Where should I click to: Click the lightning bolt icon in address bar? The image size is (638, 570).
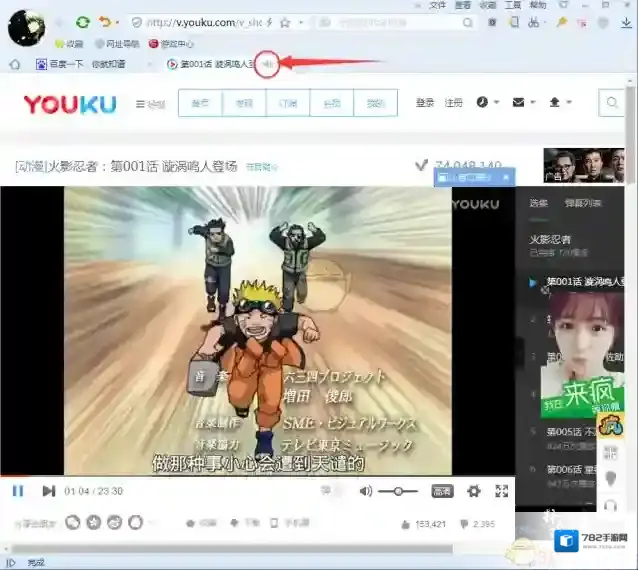click(x=269, y=23)
